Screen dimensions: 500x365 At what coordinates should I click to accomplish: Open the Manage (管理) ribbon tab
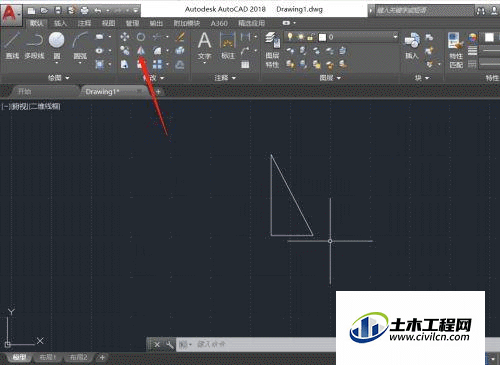(x=132, y=23)
